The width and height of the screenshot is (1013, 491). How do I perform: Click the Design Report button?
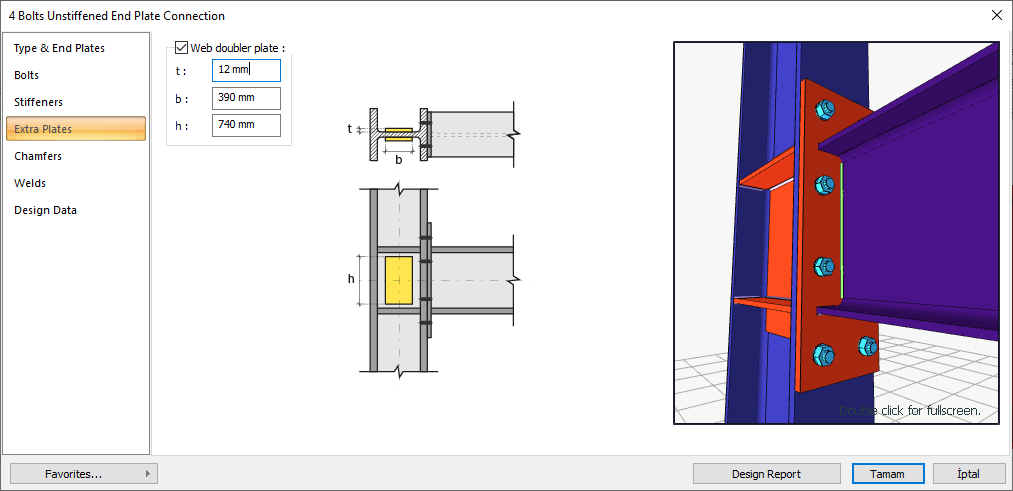(x=767, y=474)
